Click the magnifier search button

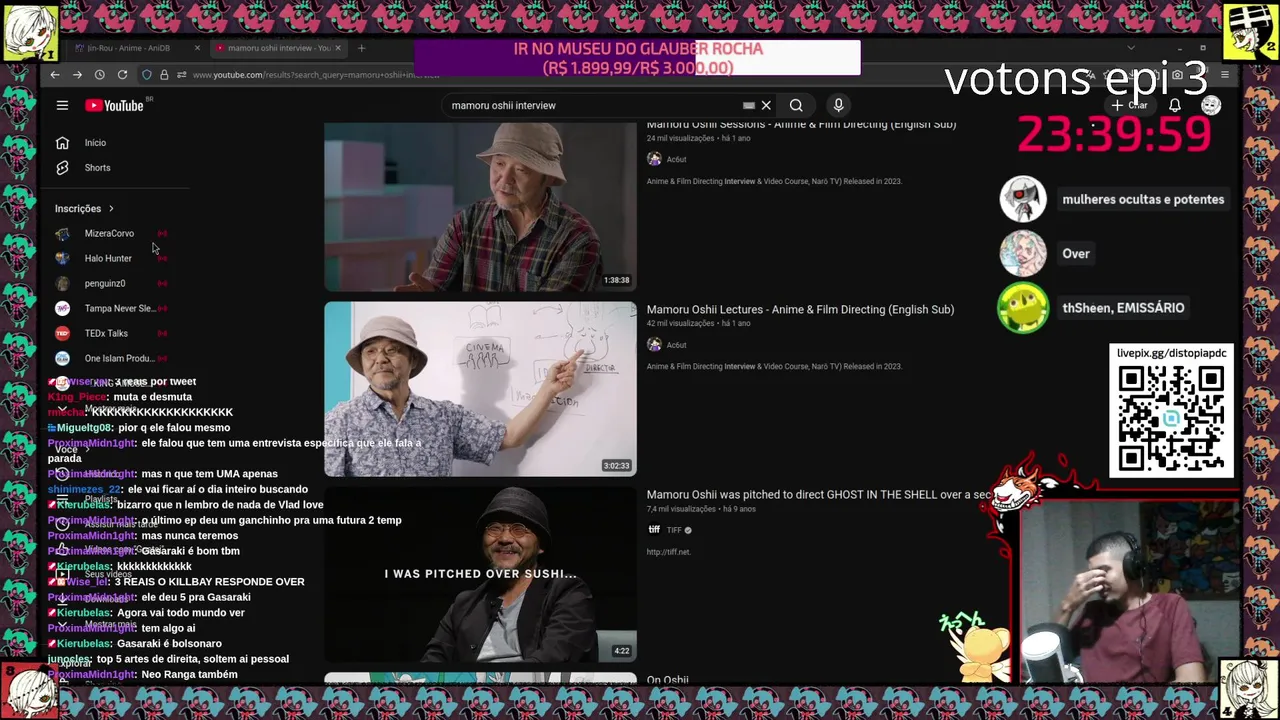796,105
